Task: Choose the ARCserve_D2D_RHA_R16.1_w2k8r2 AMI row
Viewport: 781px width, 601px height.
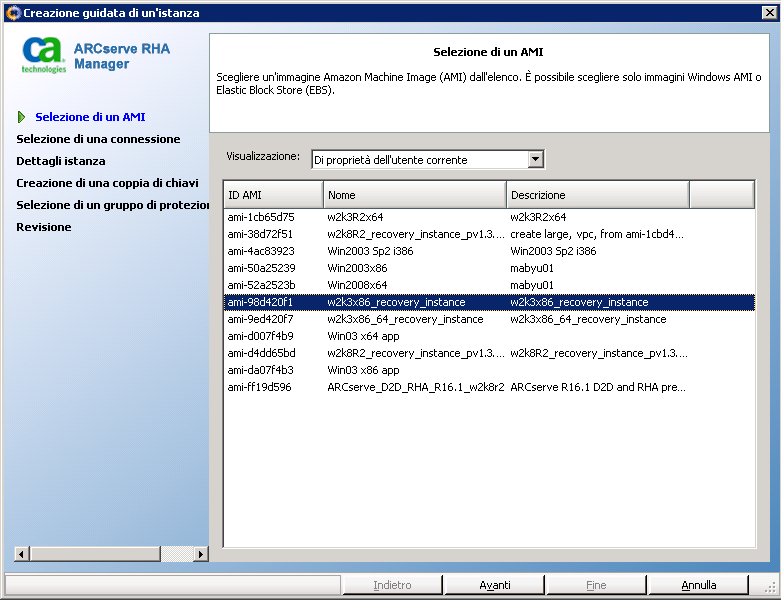Action: click(415, 387)
